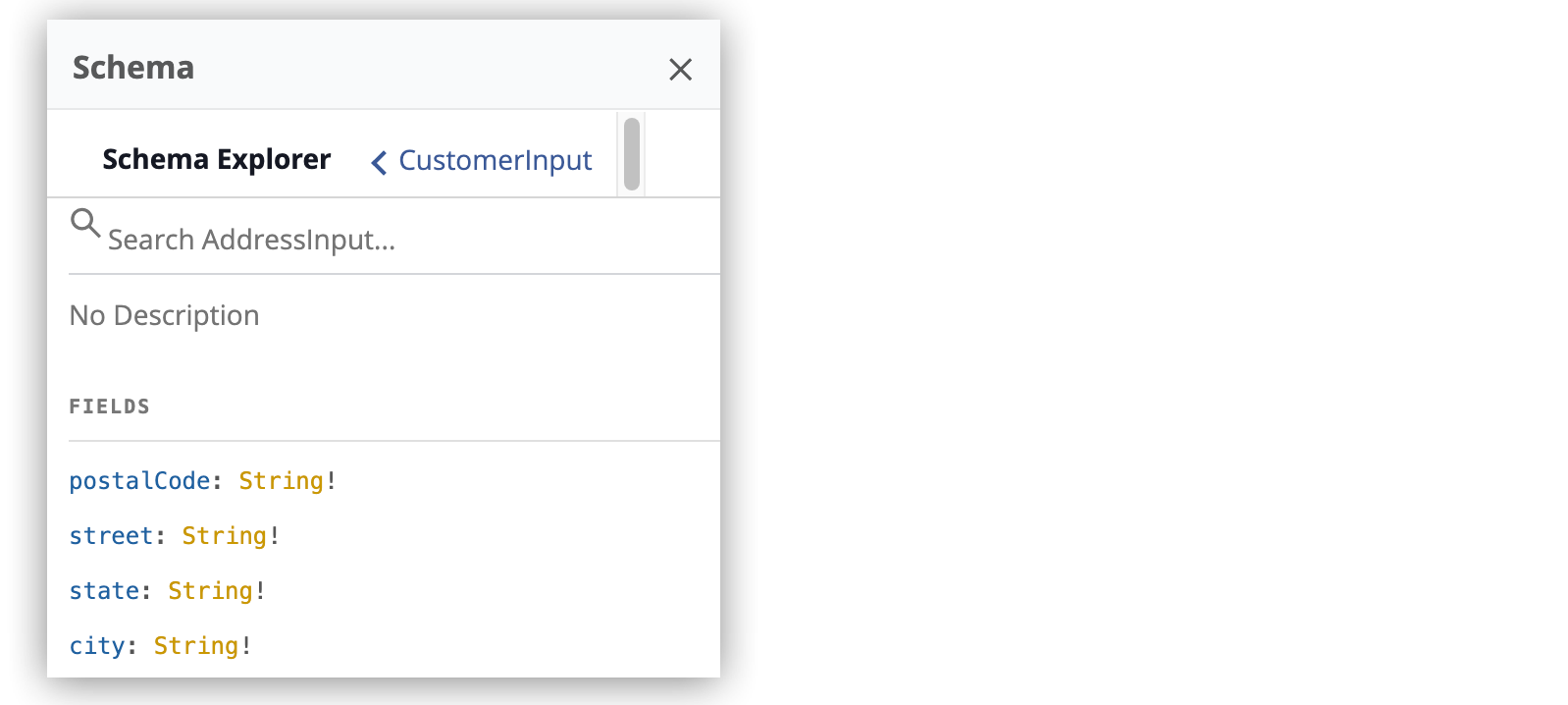The image size is (1568, 705).
Task: Open the String type of city
Action: click(x=195, y=645)
